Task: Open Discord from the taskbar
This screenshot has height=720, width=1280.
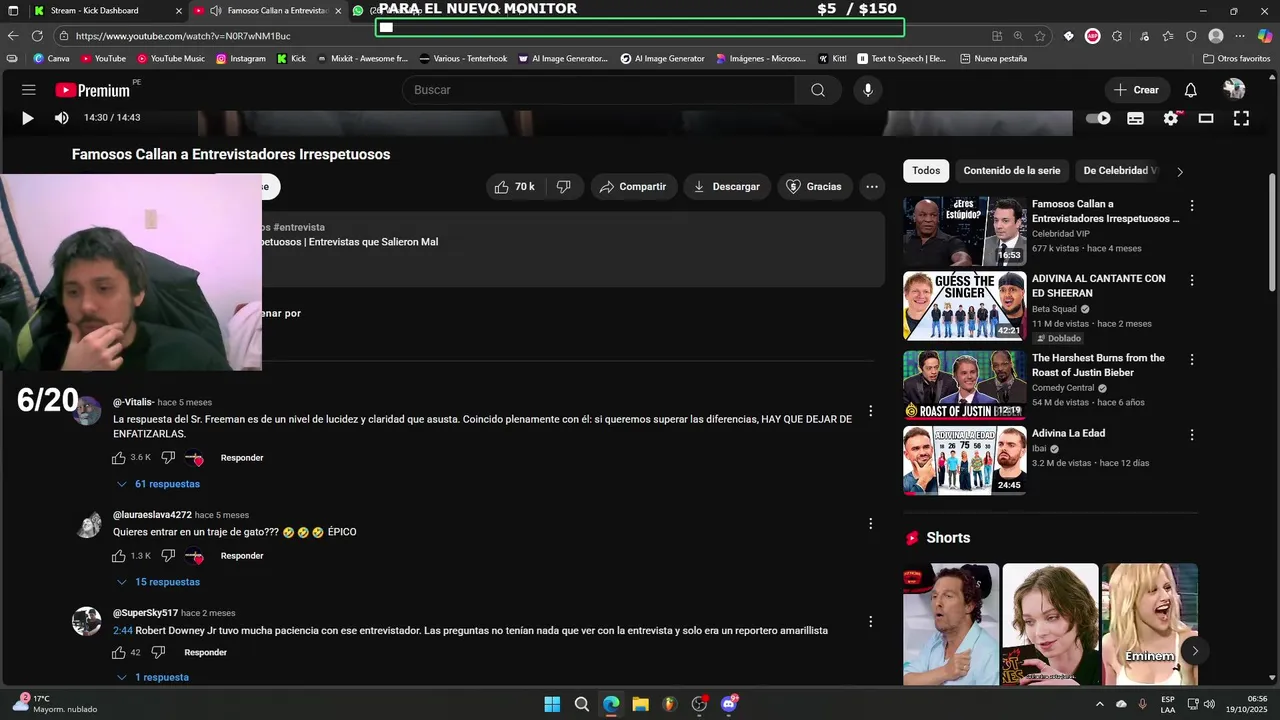Action: click(729, 704)
